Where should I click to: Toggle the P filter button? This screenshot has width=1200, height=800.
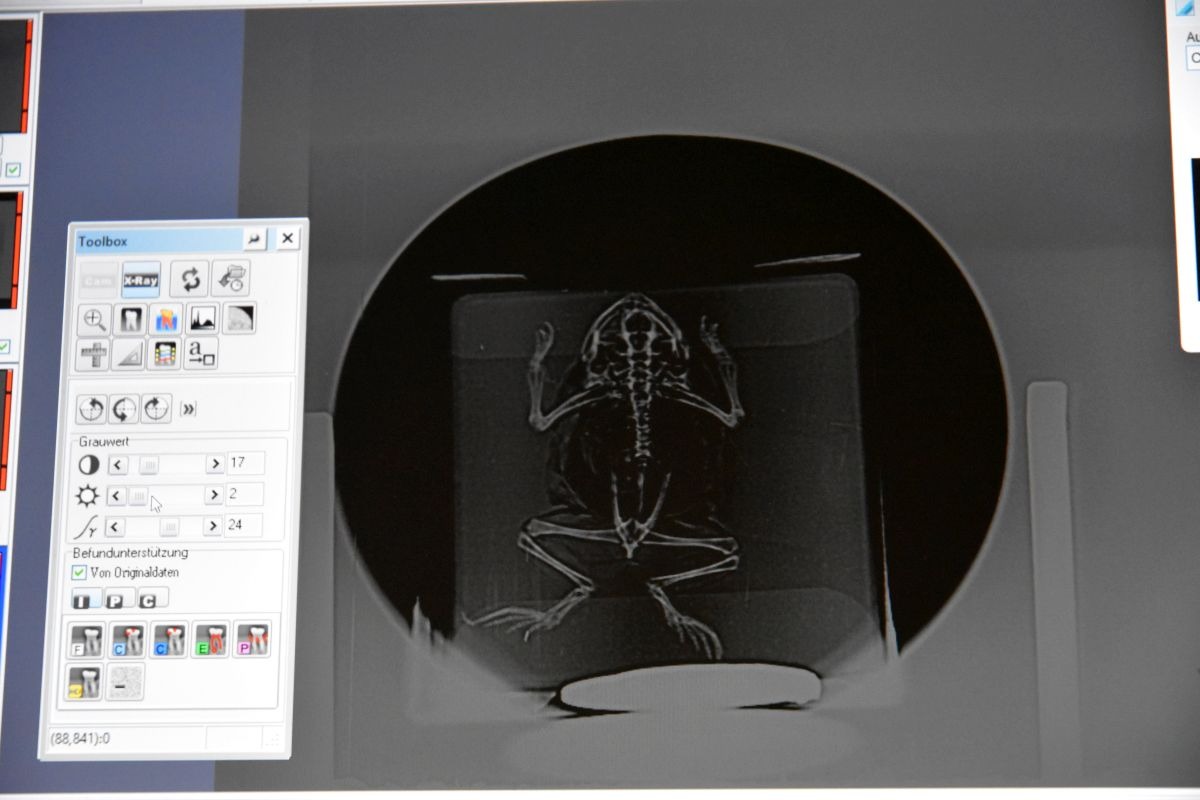click(118, 599)
